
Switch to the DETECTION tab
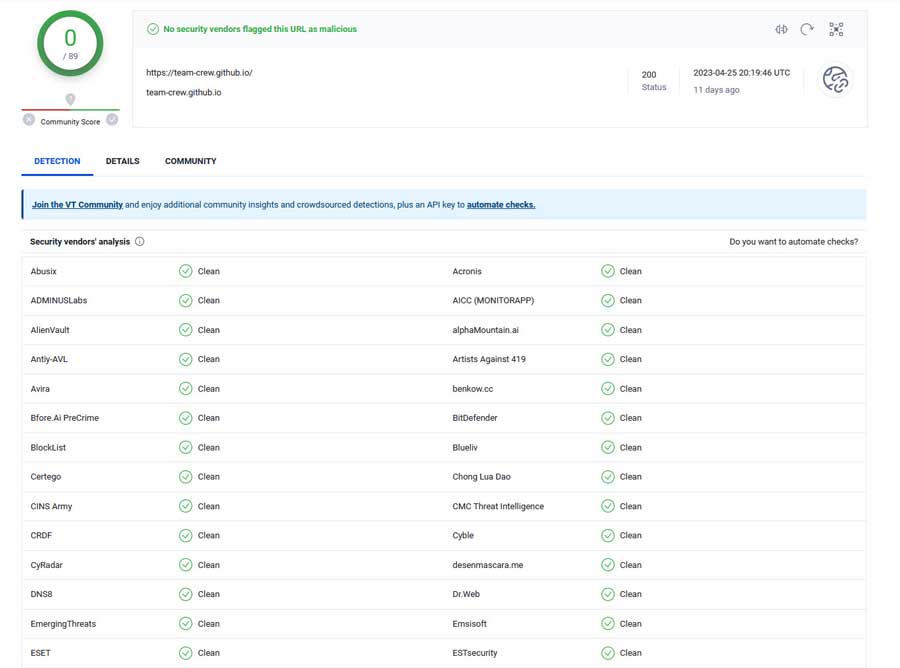click(57, 161)
